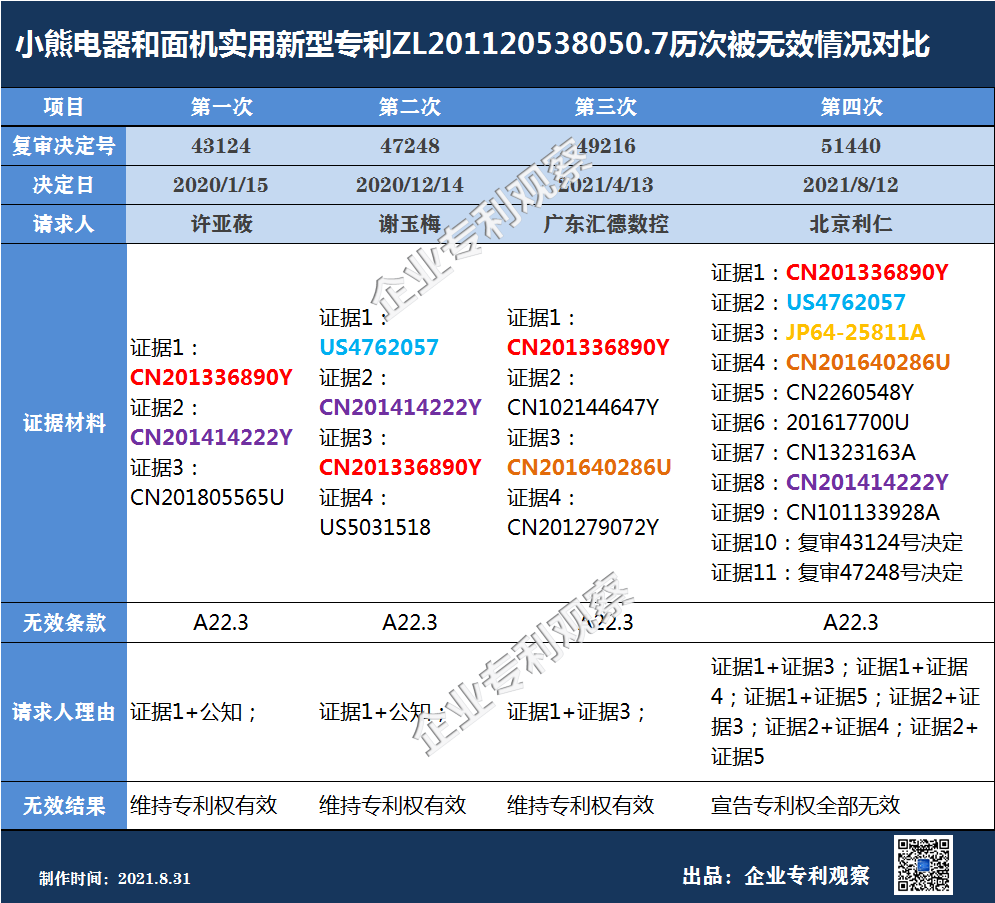Click CN201805565U in the first column
The height and width of the screenshot is (903, 995).
point(207,497)
